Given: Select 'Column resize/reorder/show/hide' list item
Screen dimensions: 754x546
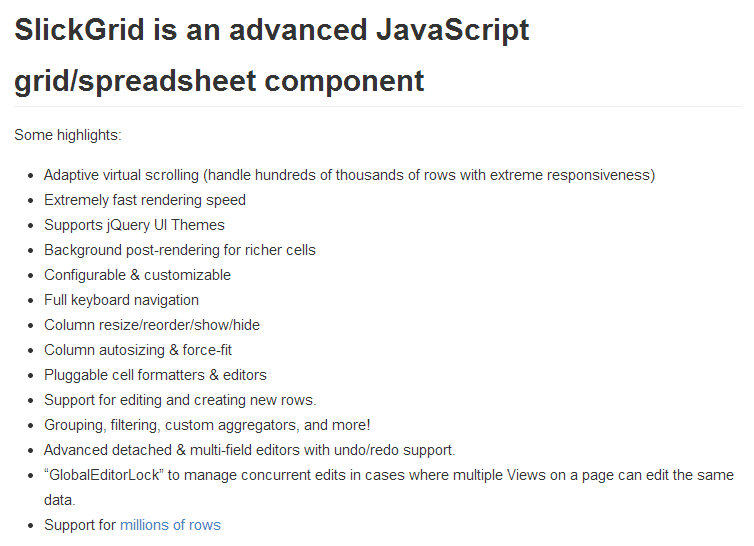Looking at the screenshot, I should [152, 325].
